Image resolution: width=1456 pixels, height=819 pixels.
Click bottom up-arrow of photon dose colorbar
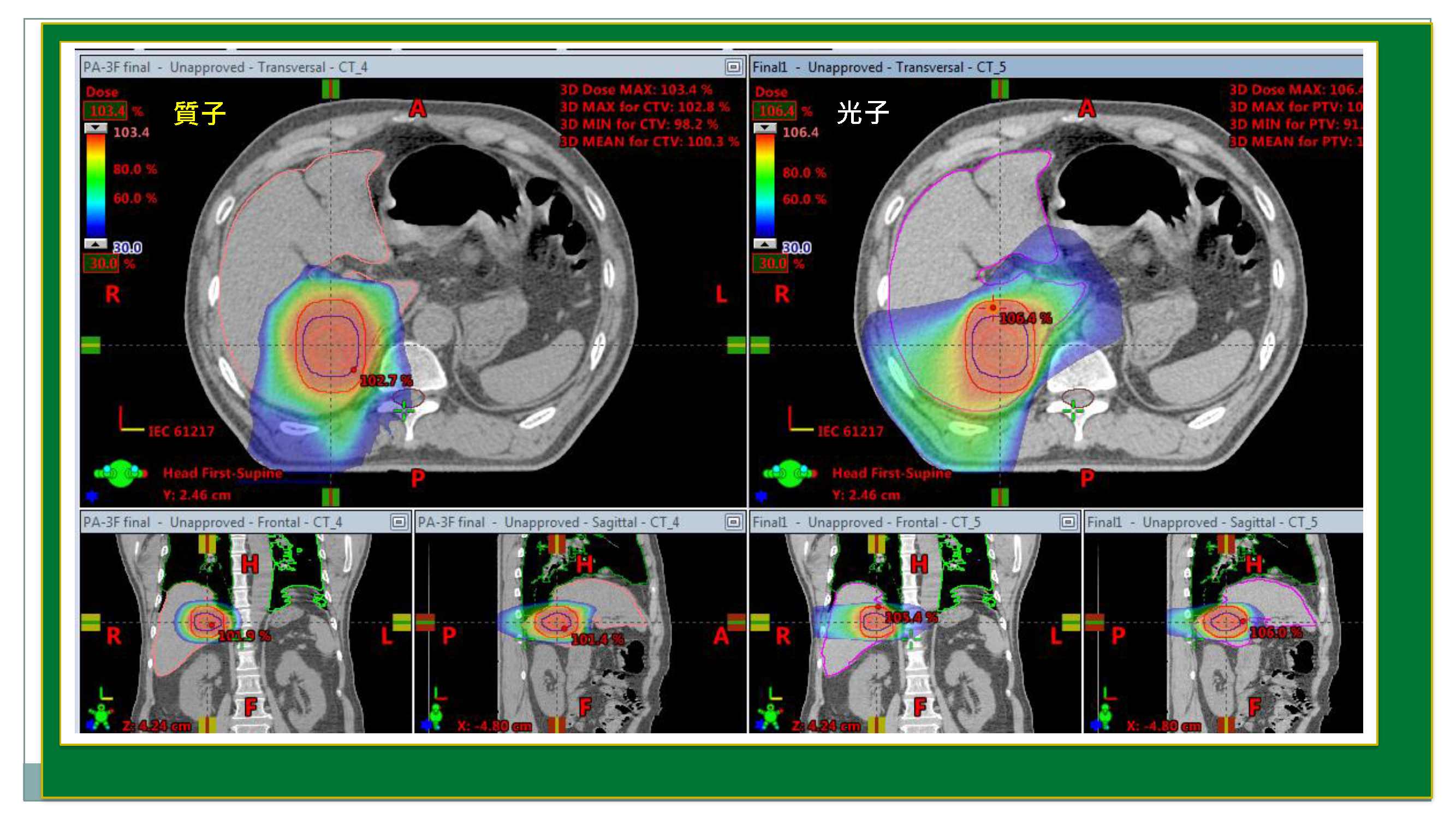[765, 244]
